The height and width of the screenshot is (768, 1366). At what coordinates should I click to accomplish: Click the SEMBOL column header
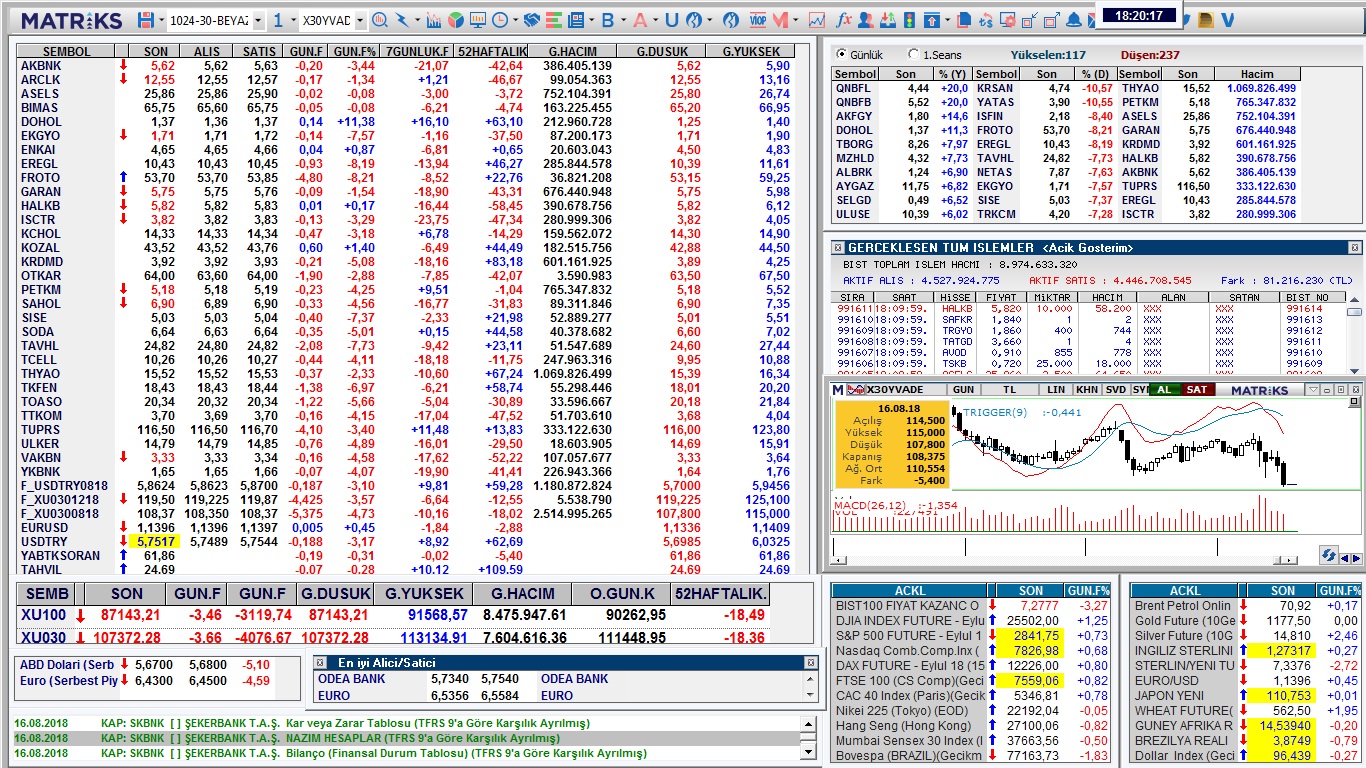[67, 51]
